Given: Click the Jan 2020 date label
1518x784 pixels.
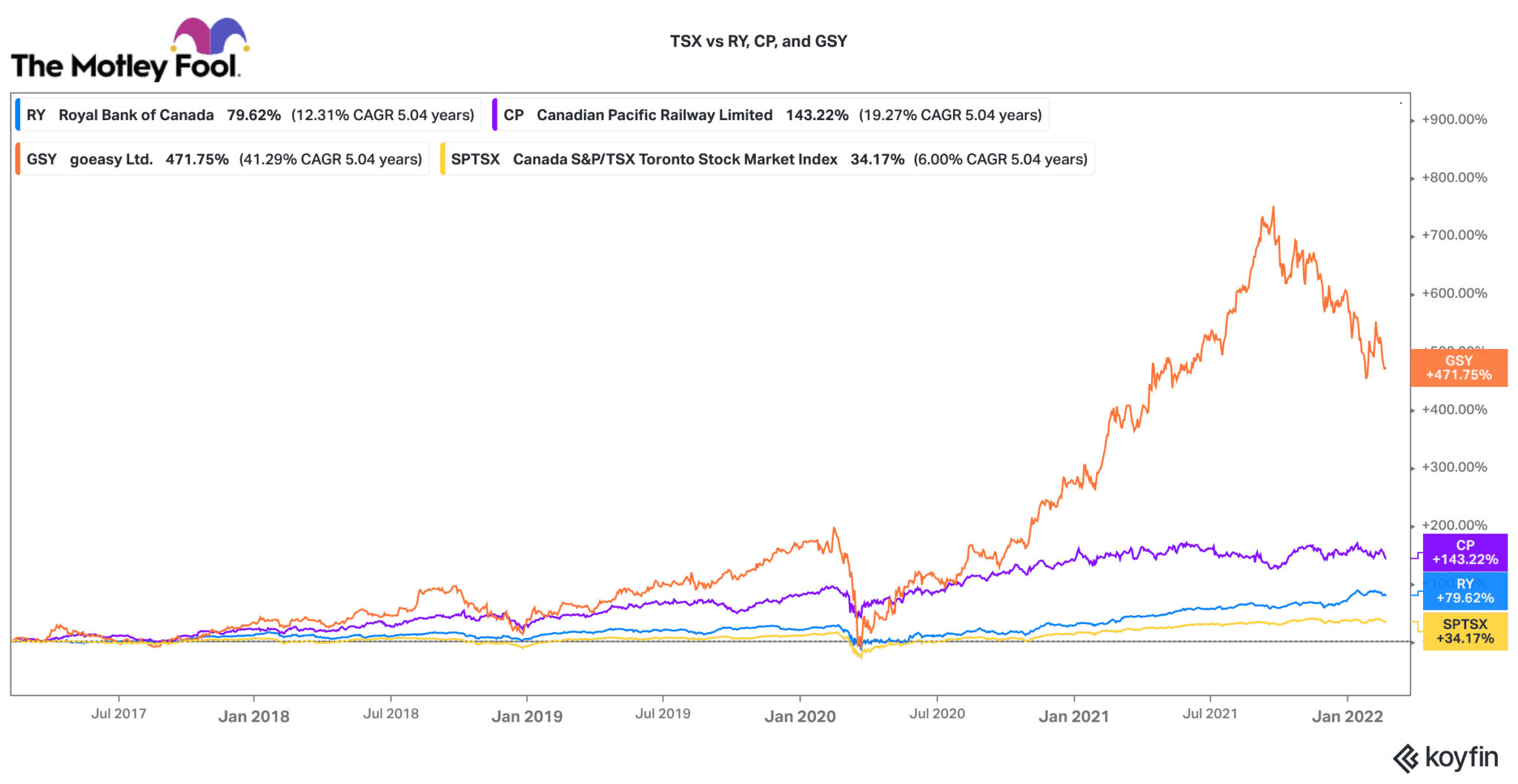Looking at the screenshot, I should pos(800,717).
